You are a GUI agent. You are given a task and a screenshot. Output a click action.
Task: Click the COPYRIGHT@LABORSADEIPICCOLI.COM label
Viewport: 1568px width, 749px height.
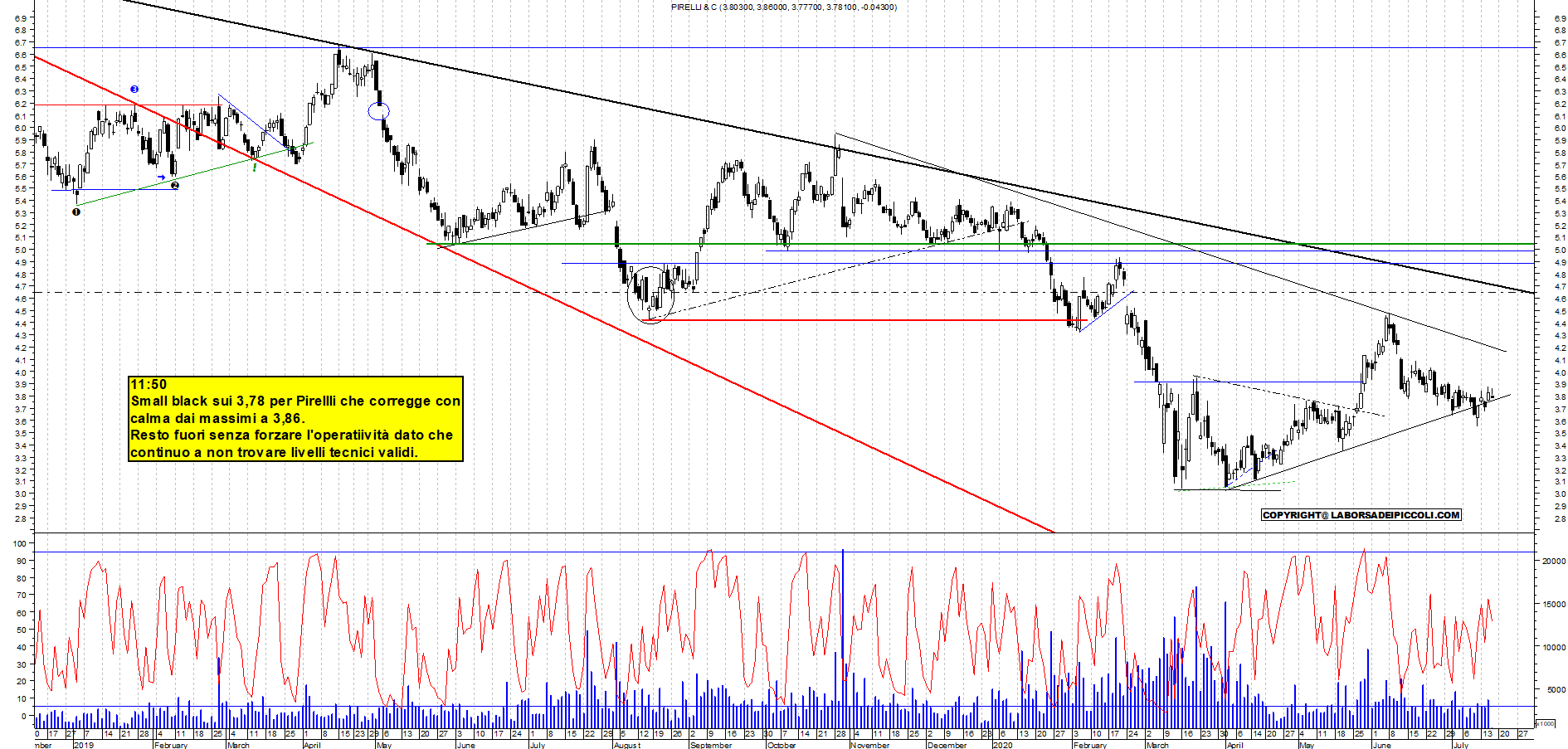click(x=1361, y=515)
